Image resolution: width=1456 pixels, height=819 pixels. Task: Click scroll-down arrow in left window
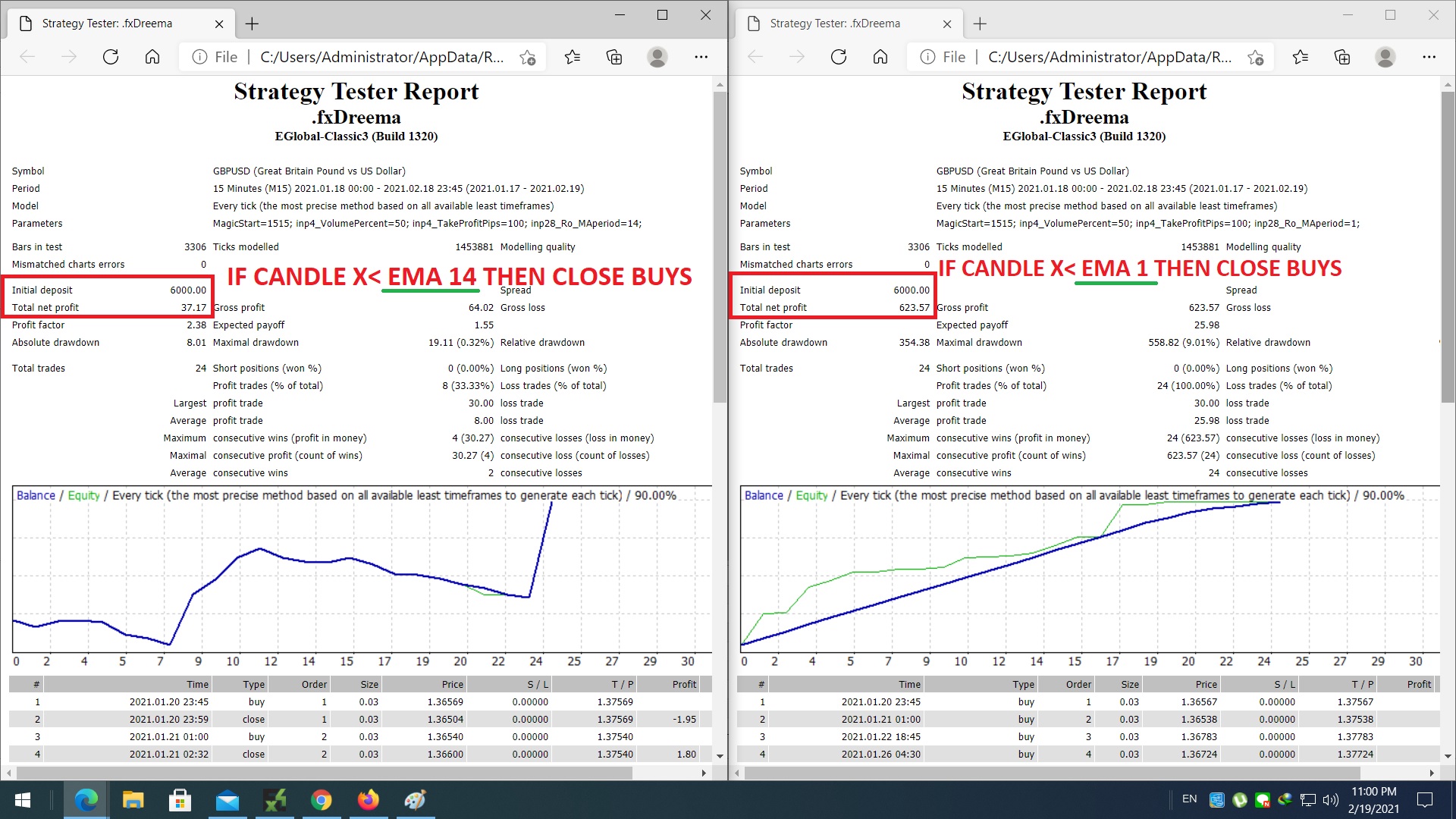(x=720, y=756)
